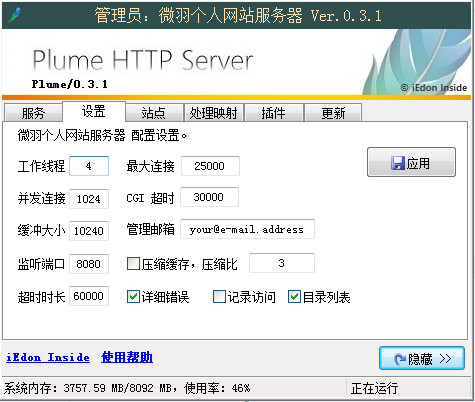Switch to the 更新 tab
The image size is (475, 402).
click(333, 113)
